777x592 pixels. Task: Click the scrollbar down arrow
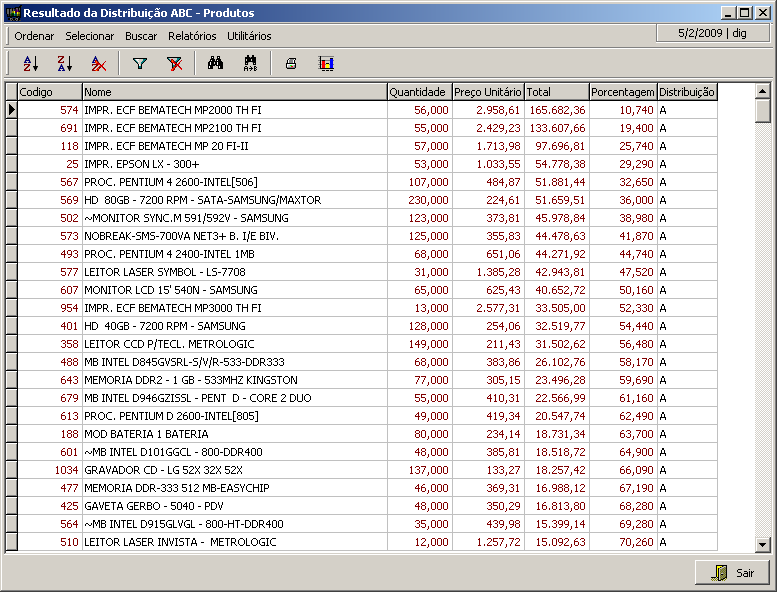[763, 544]
